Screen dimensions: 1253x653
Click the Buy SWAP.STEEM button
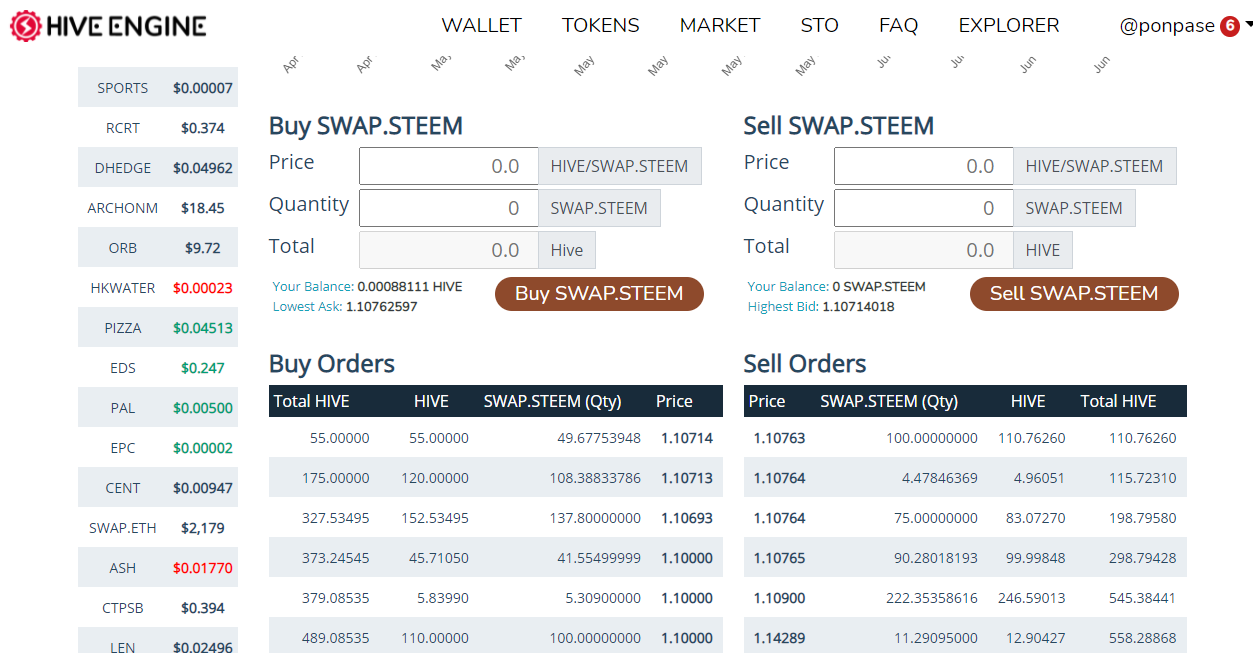(x=599, y=294)
